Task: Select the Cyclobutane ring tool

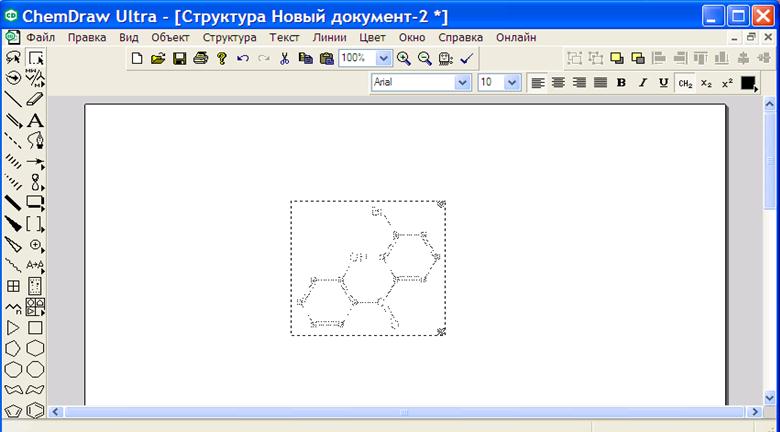Action: (x=35, y=328)
